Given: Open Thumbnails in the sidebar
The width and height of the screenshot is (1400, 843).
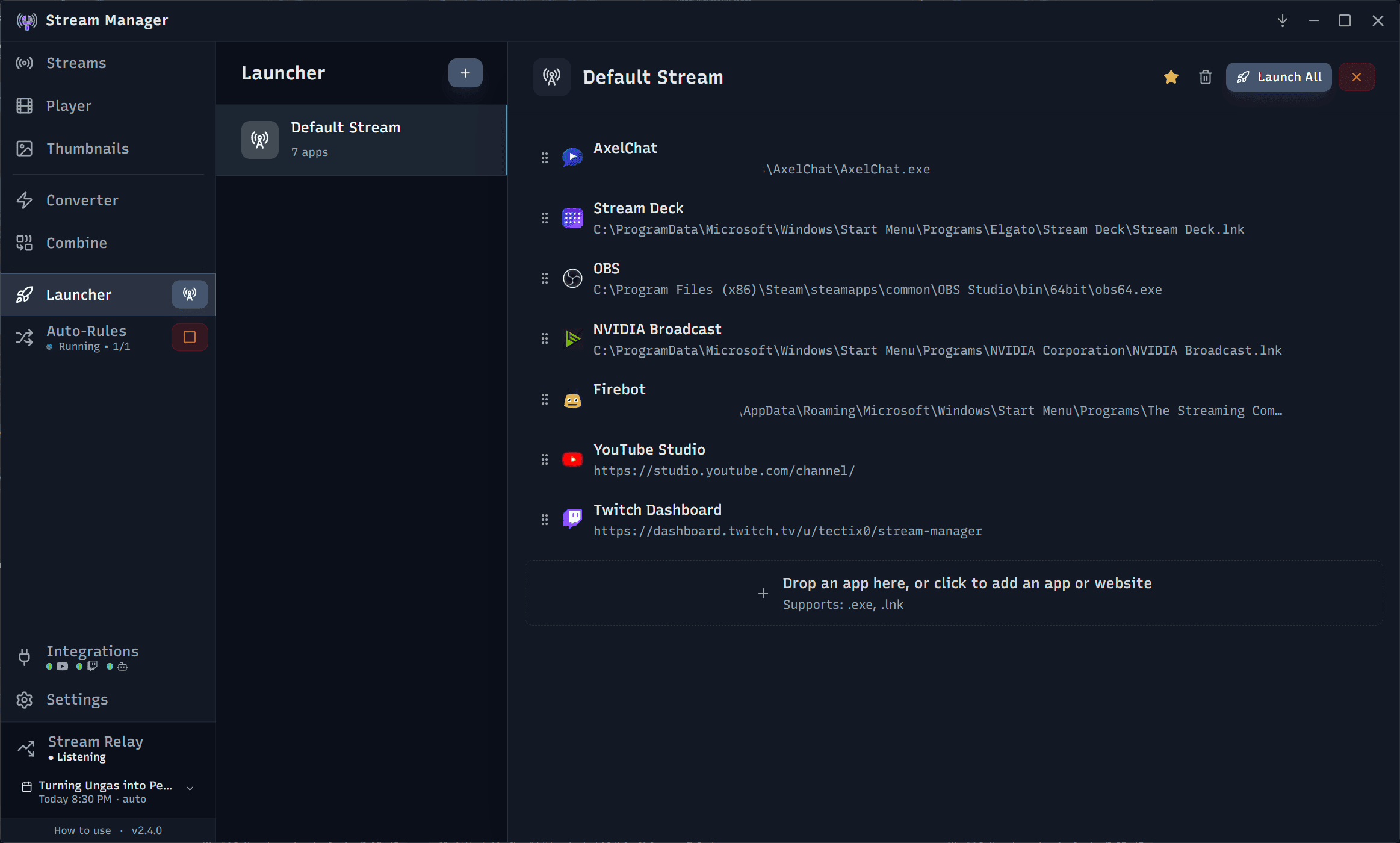Looking at the screenshot, I should click(108, 148).
